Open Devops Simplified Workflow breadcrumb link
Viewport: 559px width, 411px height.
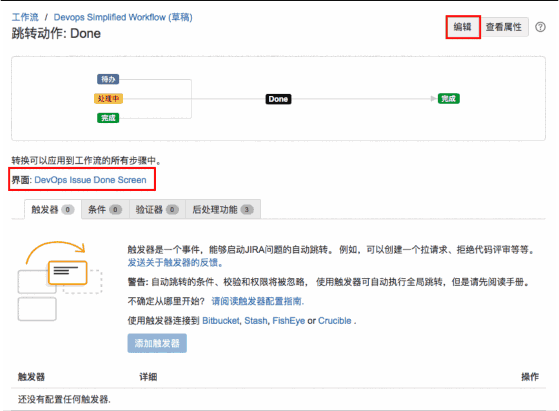click(x=123, y=17)
